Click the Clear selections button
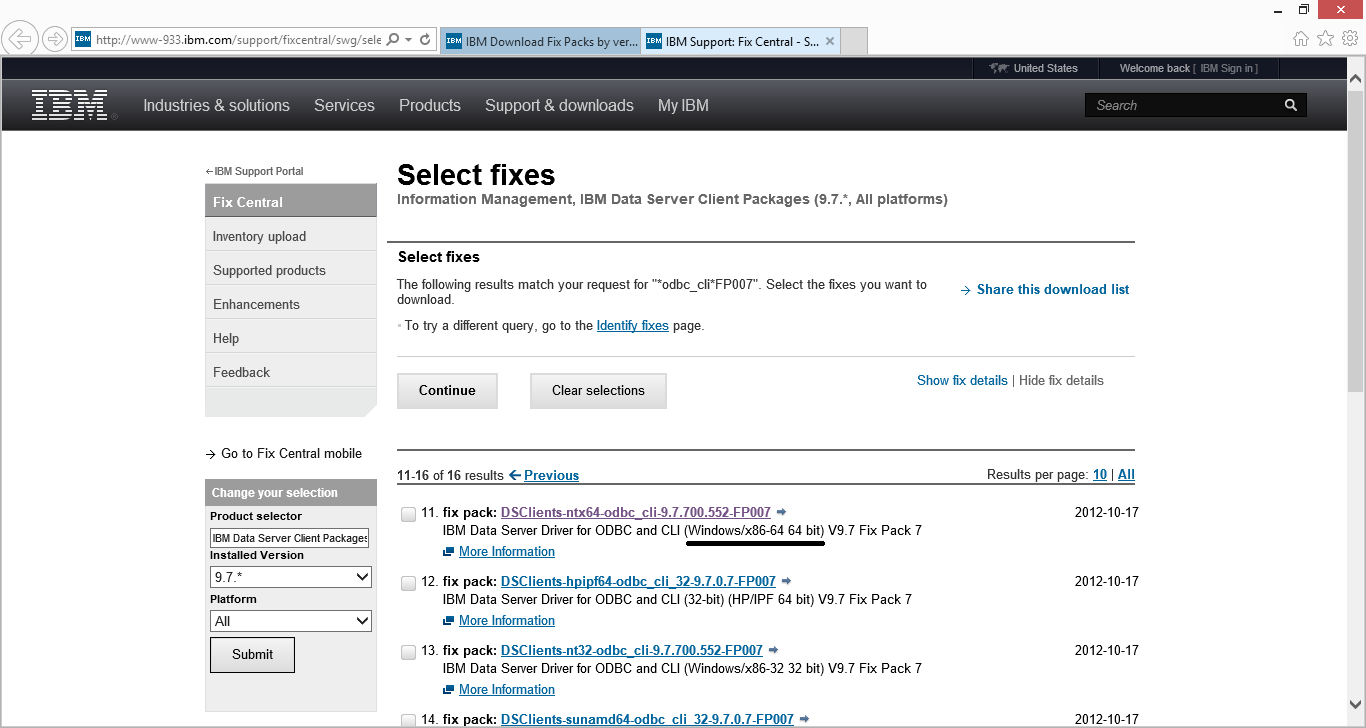This screenshot has height=728, width=1366. [x=598, y=390]
